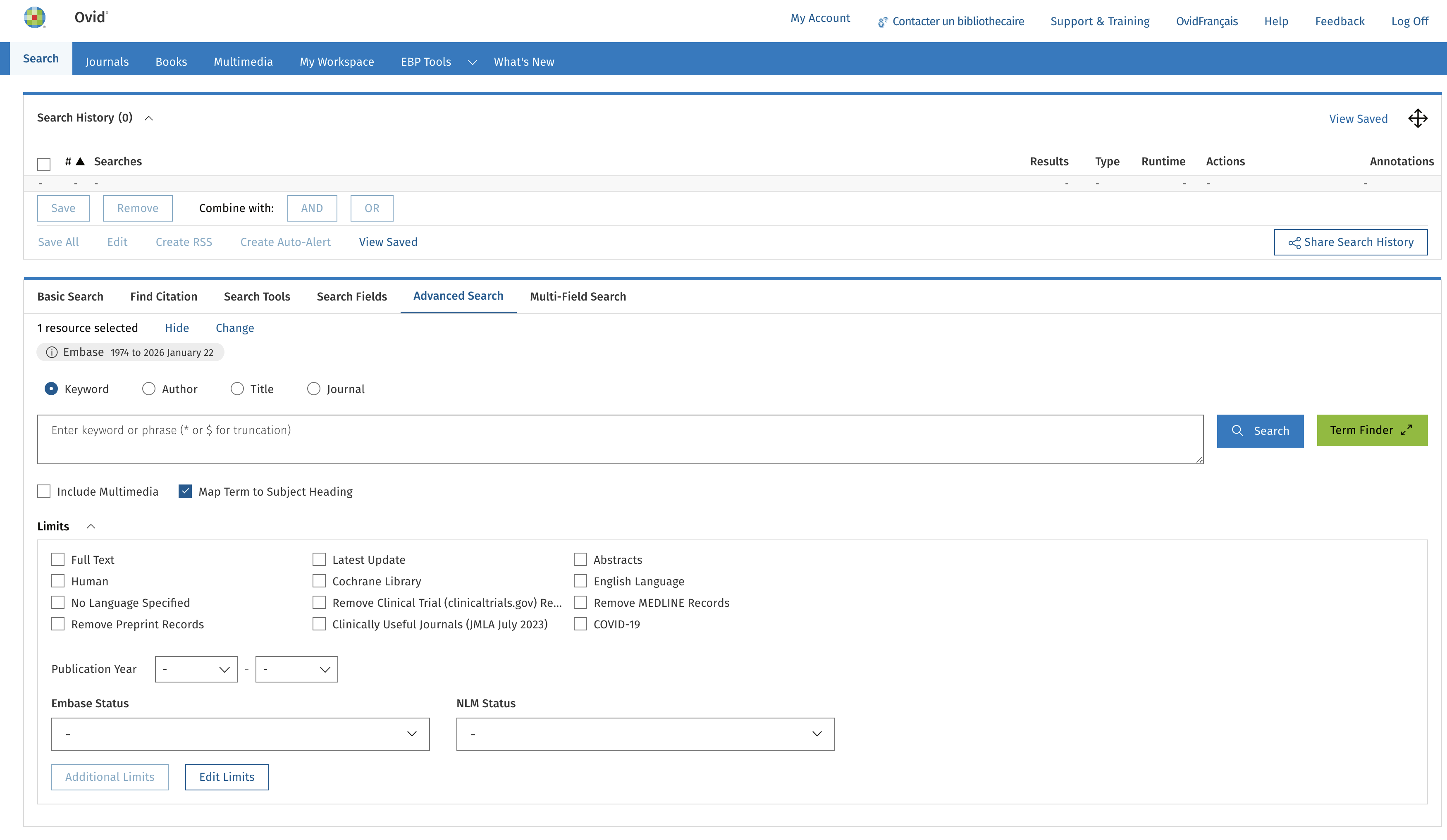Screen dimensions: 1447x840
Task: Click the Edit Limits button
Action: coord(226,777)
